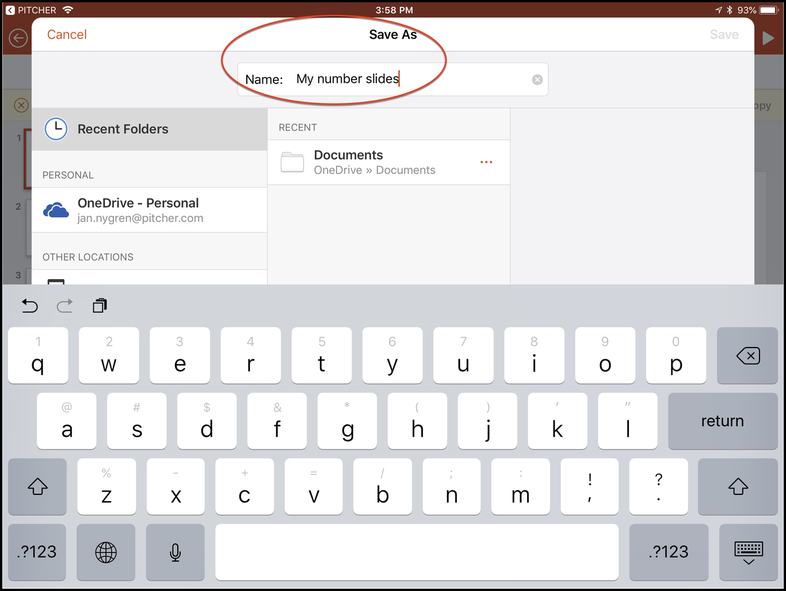Image resolution: width=786 pixels, height=591 pixels.
Task: Select Recent Folders in sidebar
Action: click(149, 129)
